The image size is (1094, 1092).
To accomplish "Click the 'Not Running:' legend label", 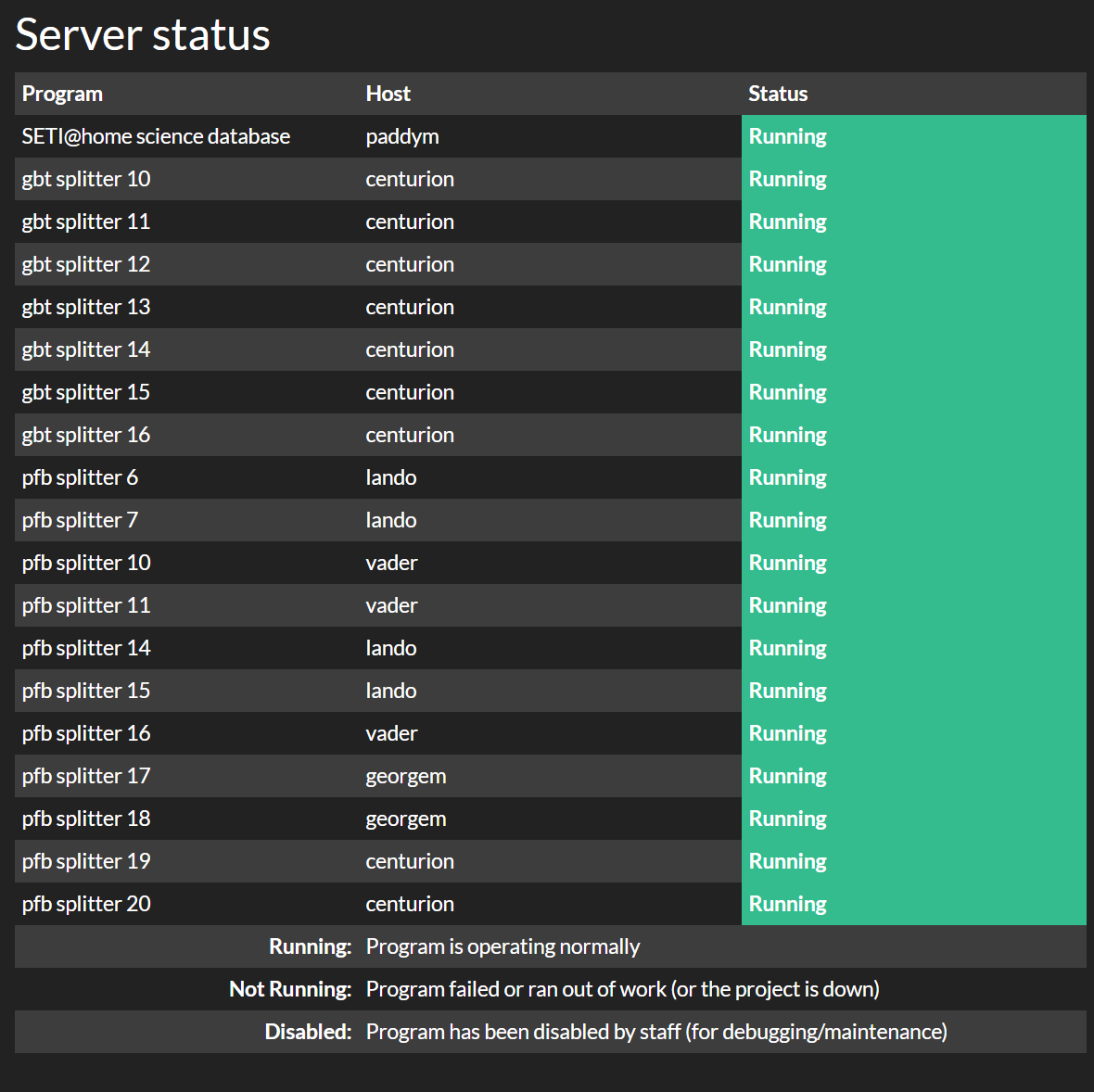I will click(x=290, y=989).
